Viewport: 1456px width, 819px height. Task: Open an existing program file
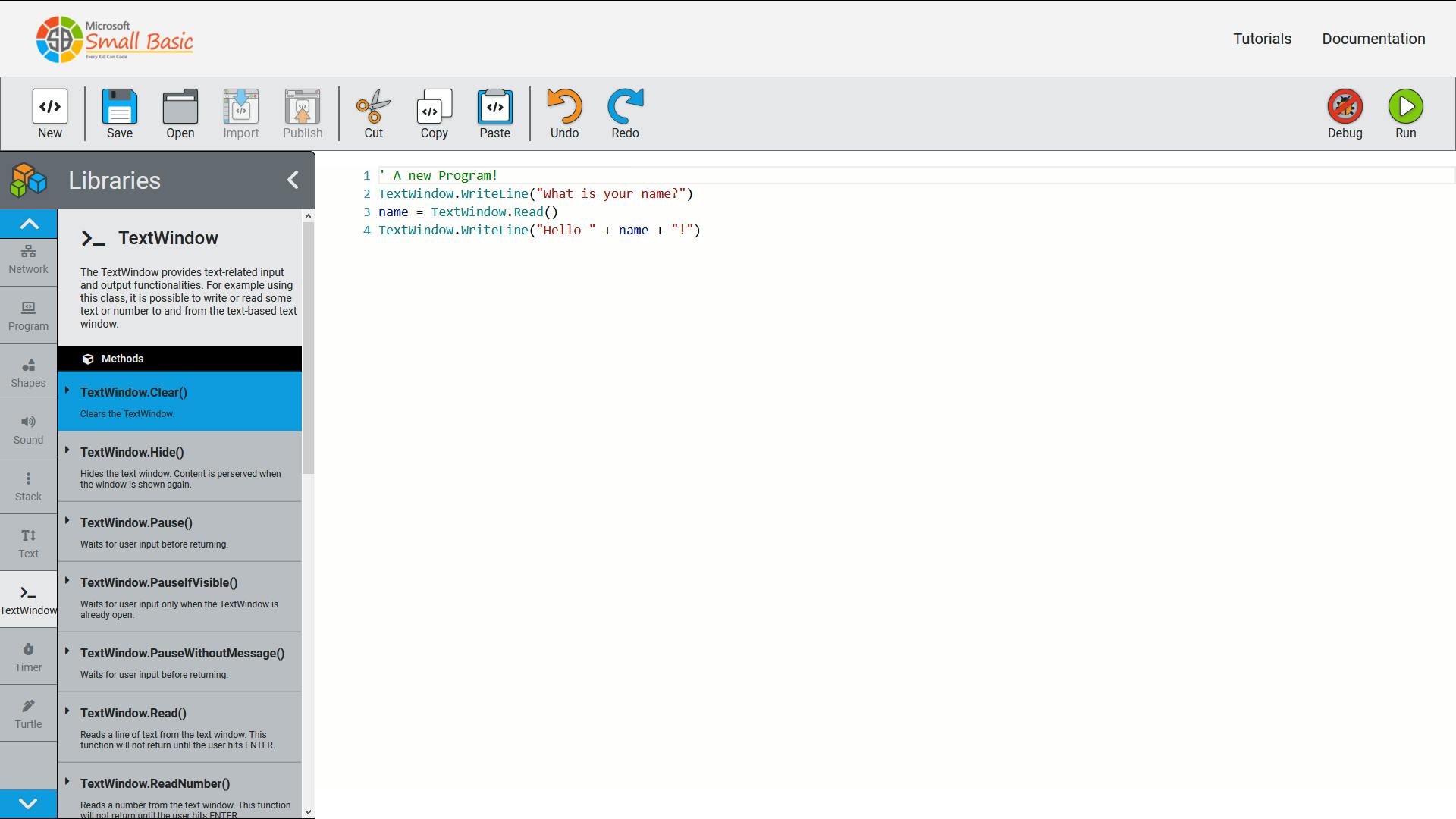point(180,112)
